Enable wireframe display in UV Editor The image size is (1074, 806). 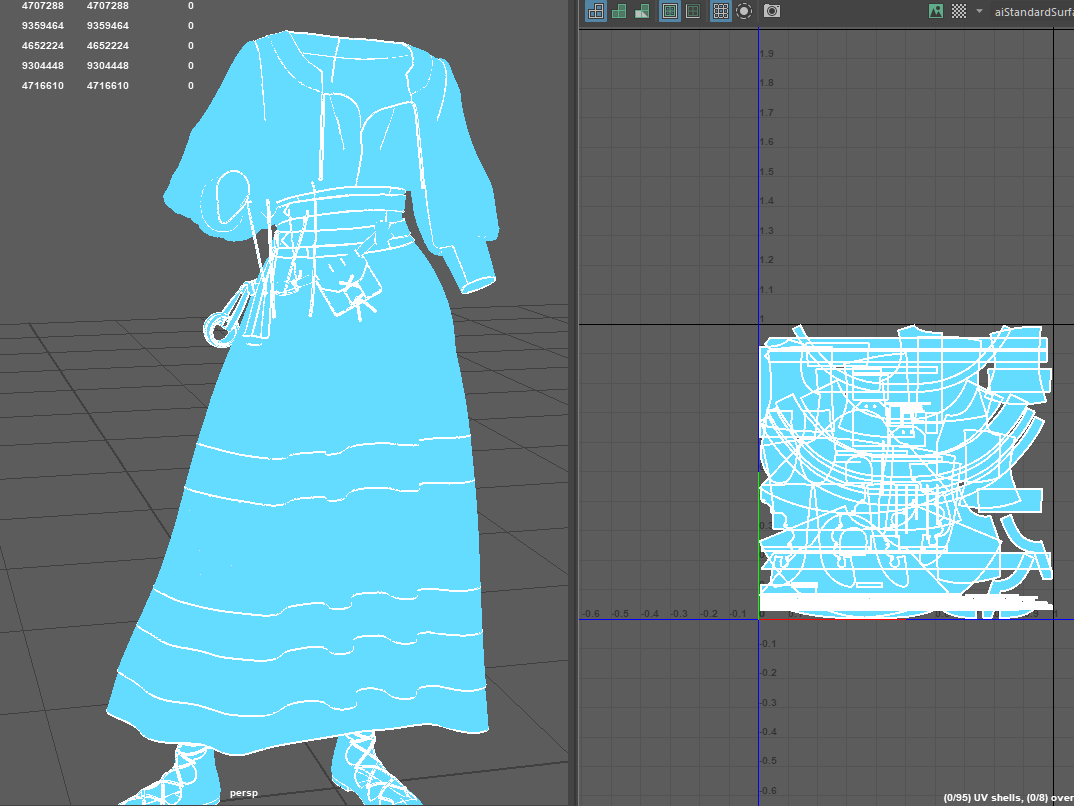click(596, 11)
